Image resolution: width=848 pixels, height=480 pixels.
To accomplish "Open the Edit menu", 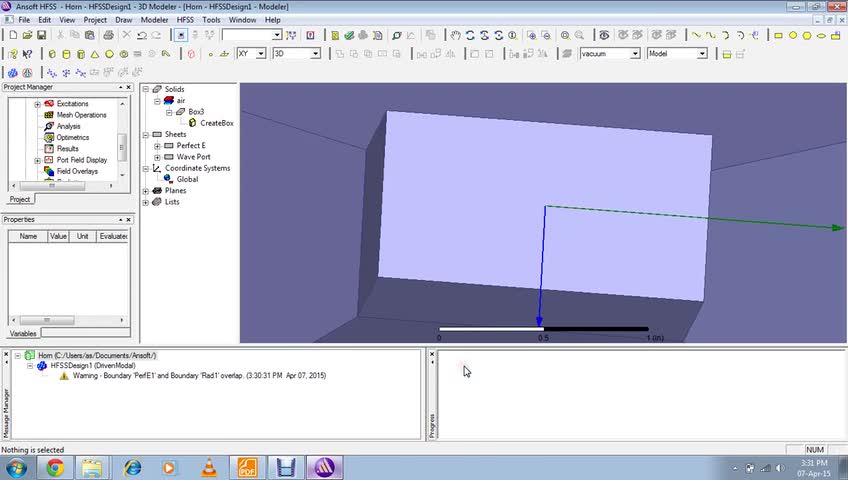I will [44, 20].
